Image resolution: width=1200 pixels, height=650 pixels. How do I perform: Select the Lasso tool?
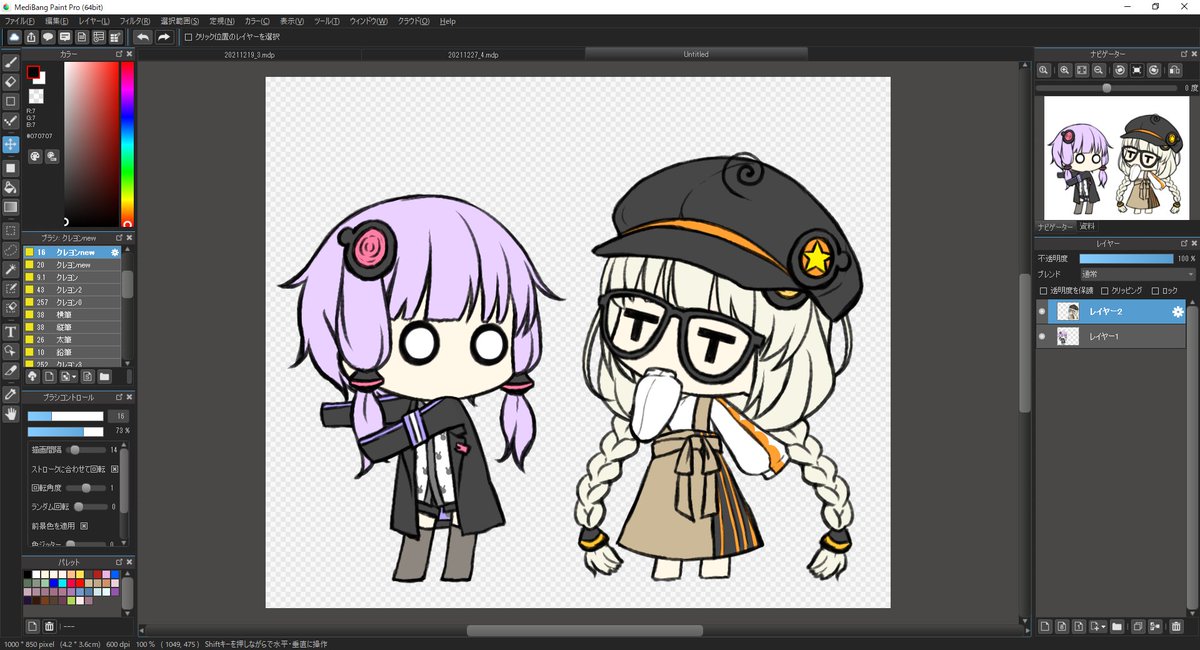click(x=11, y=250)
